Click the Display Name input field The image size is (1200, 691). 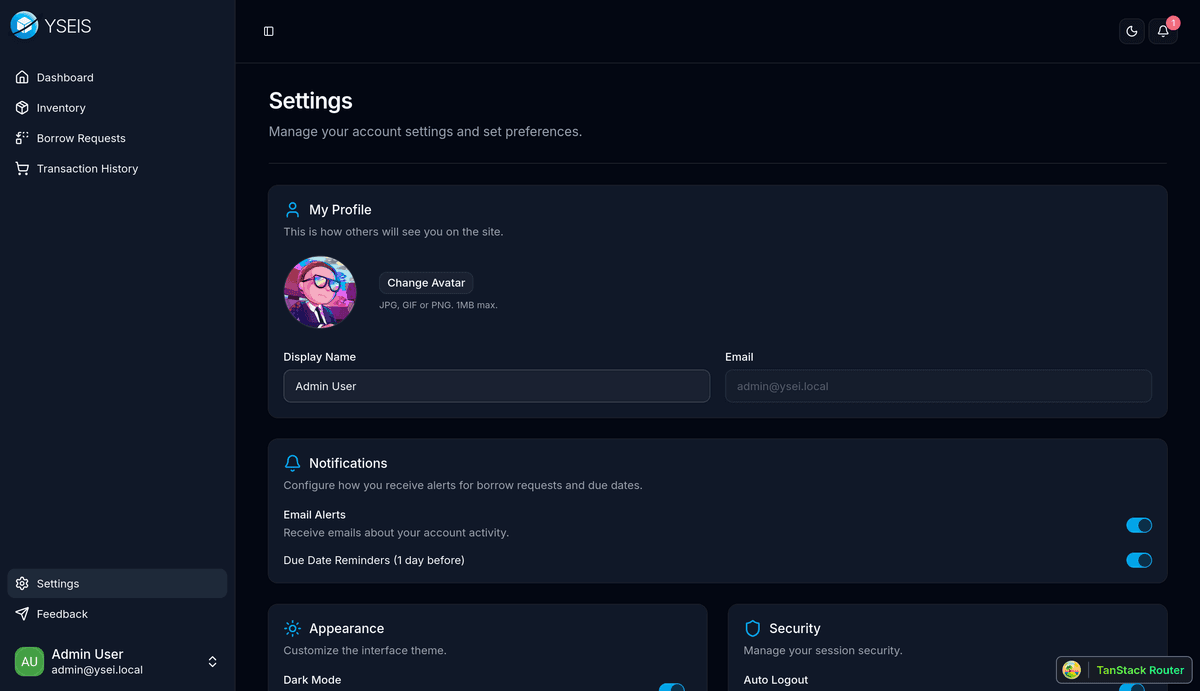pos(496,386)
